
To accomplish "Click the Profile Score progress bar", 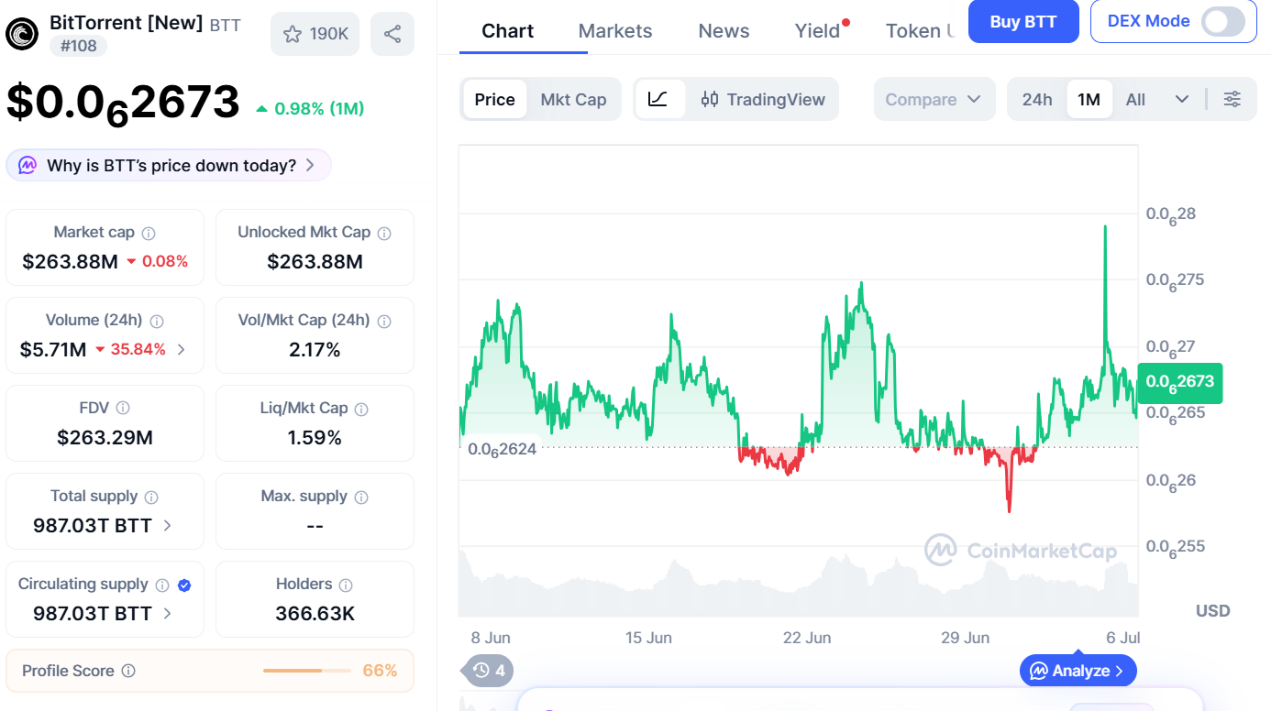I will pyautogui.click(x=306, y=671).
